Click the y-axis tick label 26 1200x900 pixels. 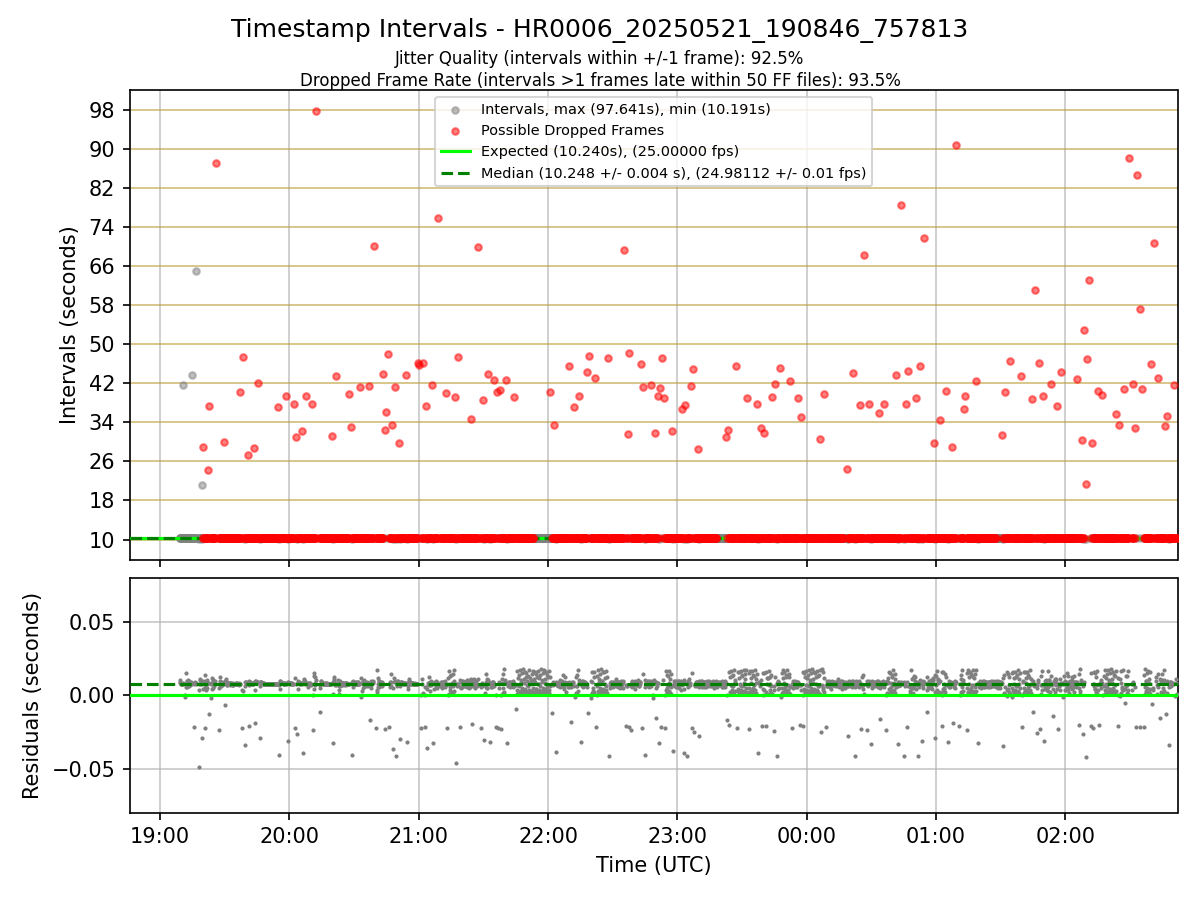tap(104, 461)
